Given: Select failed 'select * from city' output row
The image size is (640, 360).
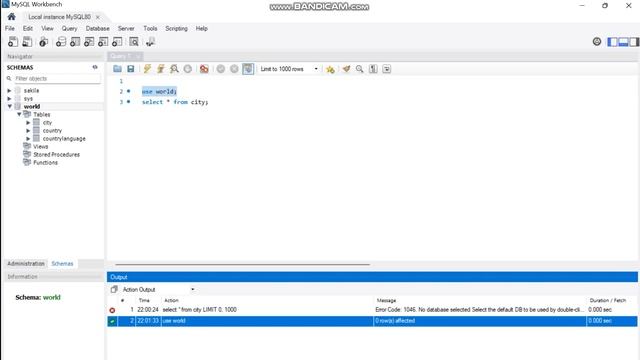Looking at the screenshot, I should (372, 310).
